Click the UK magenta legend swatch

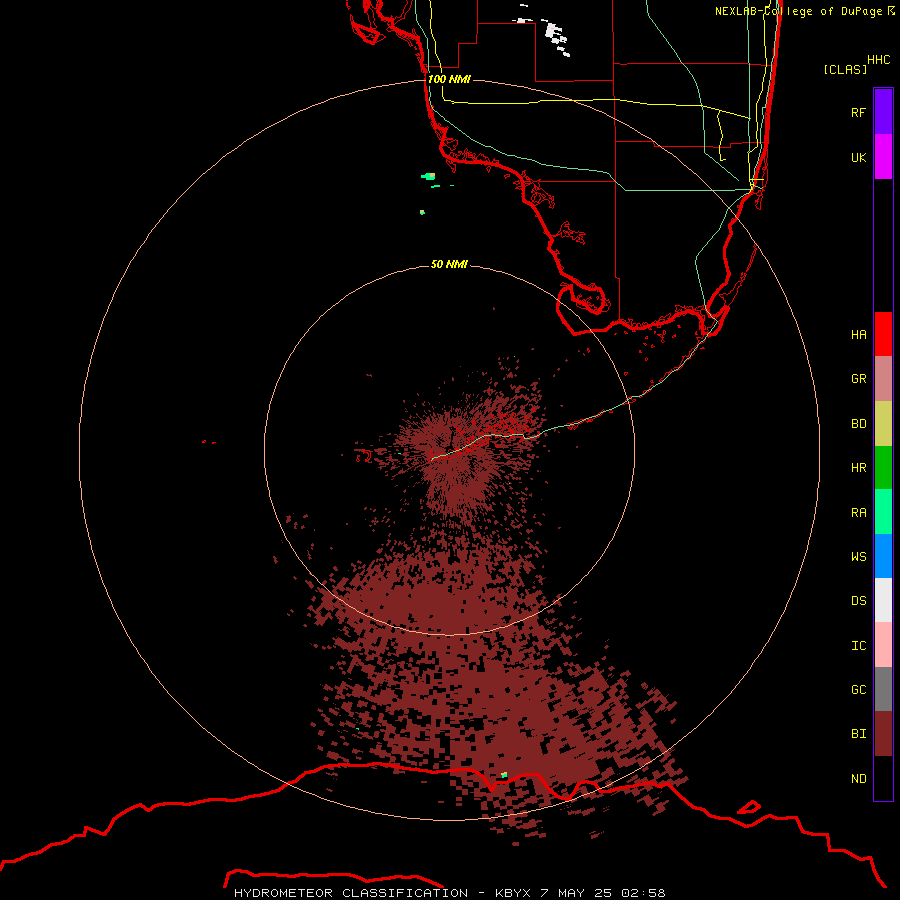[883, 157]
